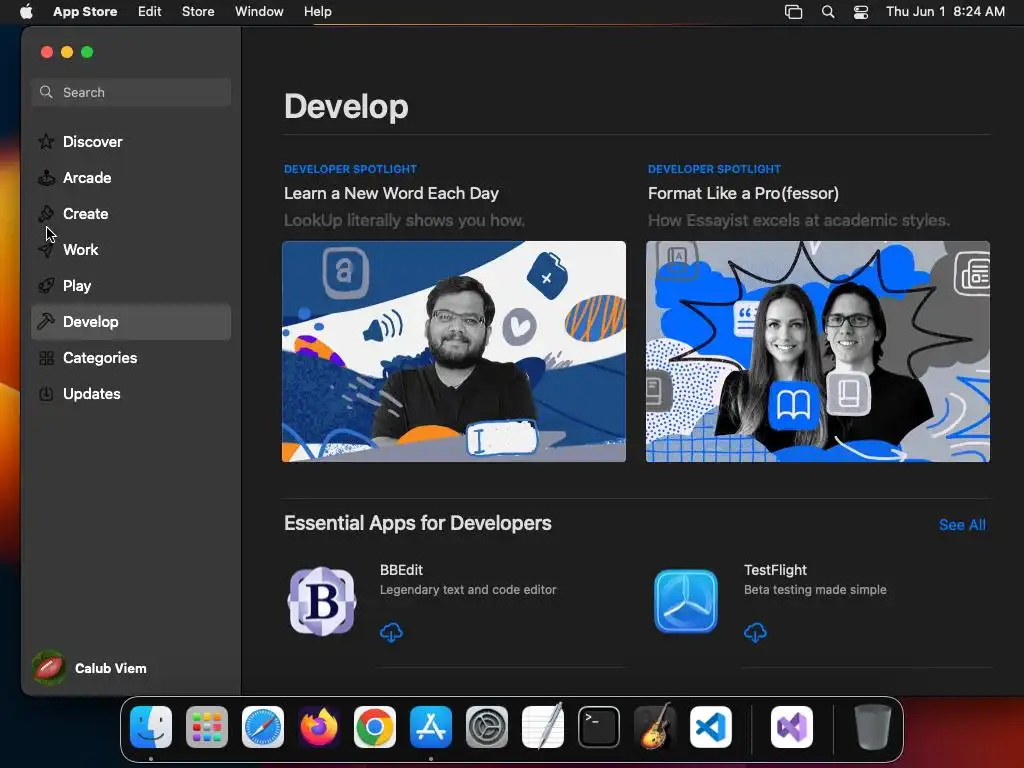1024x768 pixels.
Task: Open 'Learn a New Word Each Day' headline
Action: coord(391,193)
